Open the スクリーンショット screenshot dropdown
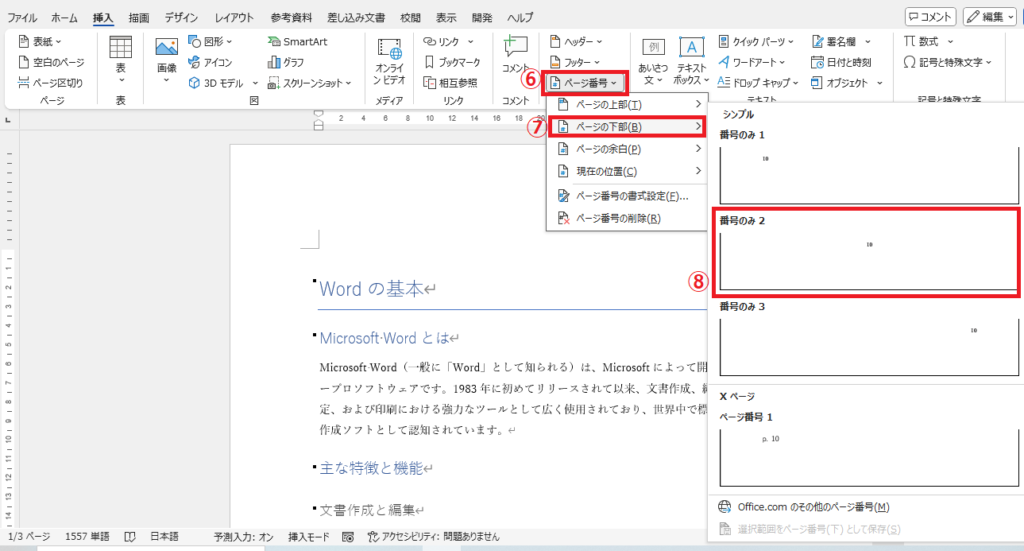 [x=310, y=83]
